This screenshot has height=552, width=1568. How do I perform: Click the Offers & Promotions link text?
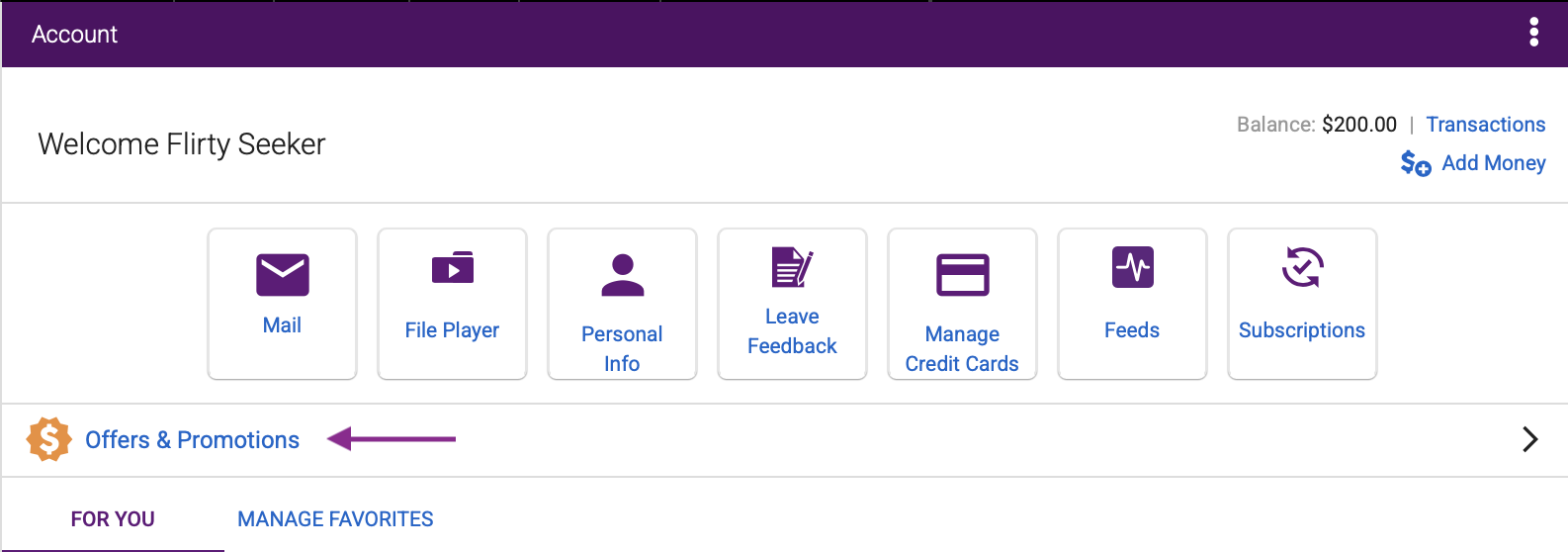[x=192, y=440]
